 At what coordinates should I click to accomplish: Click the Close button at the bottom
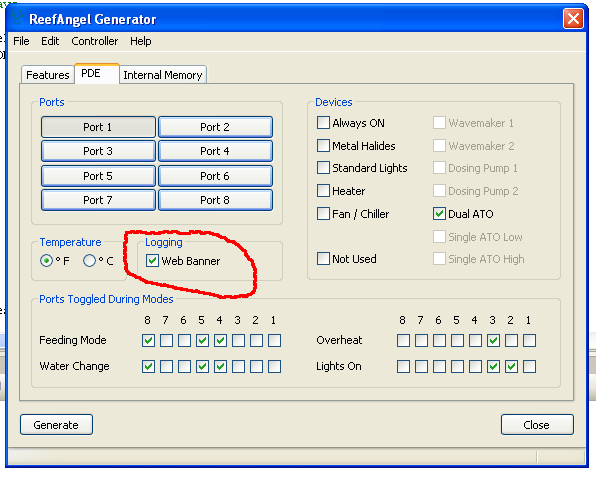click(x=537, y=425)
